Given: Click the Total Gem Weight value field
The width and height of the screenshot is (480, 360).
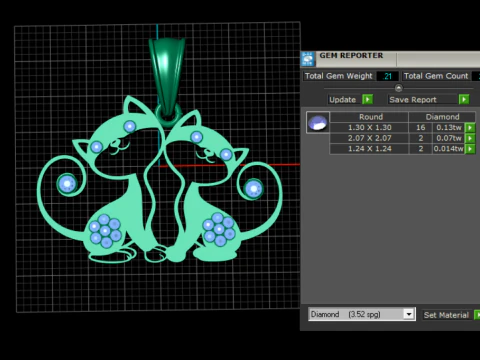Looking at the screenshot, I should click(x=388, y=76).
